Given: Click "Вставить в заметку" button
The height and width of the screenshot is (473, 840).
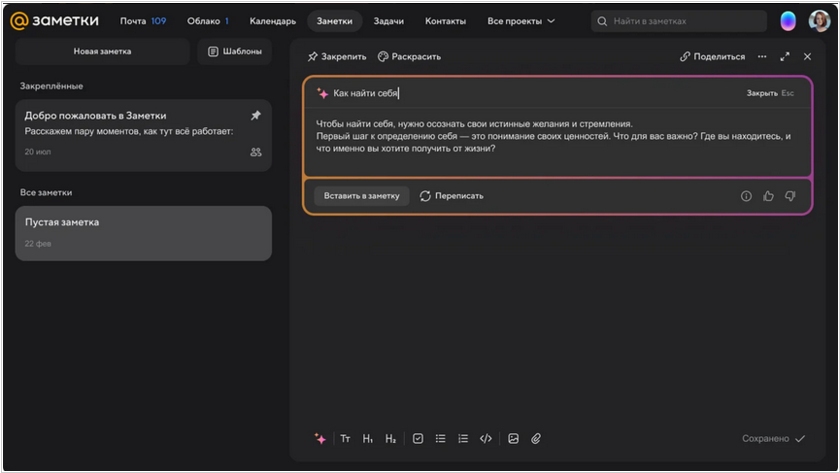Looking at the screenshot, I should pyautogui.click(x=361, y=196).
